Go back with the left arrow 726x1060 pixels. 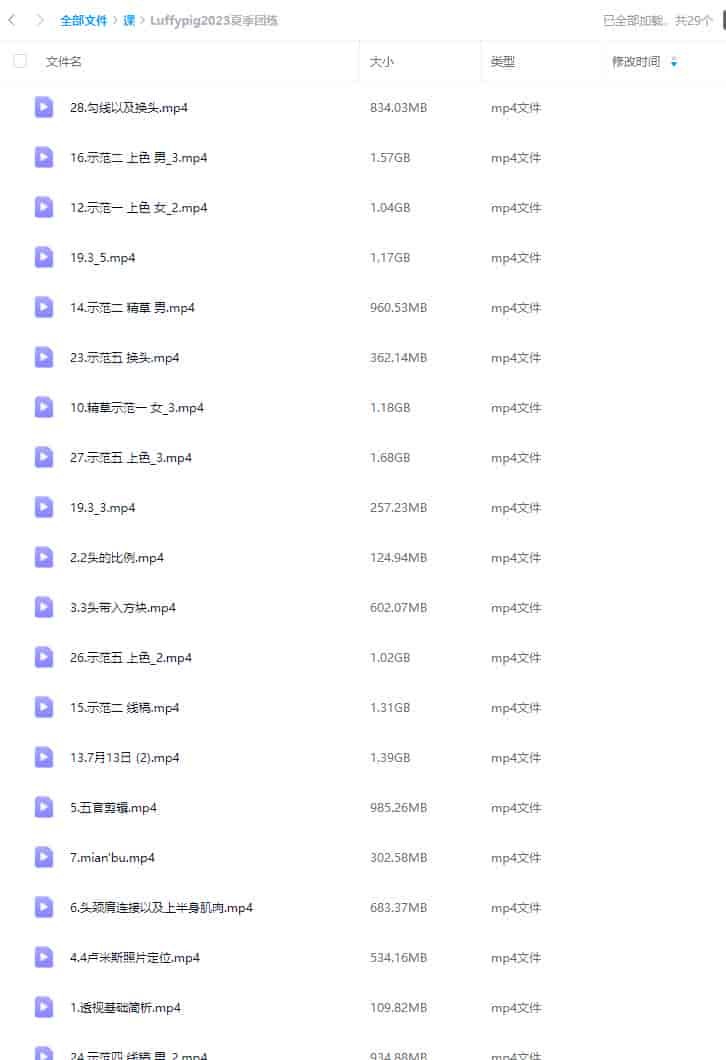point(11,20)
